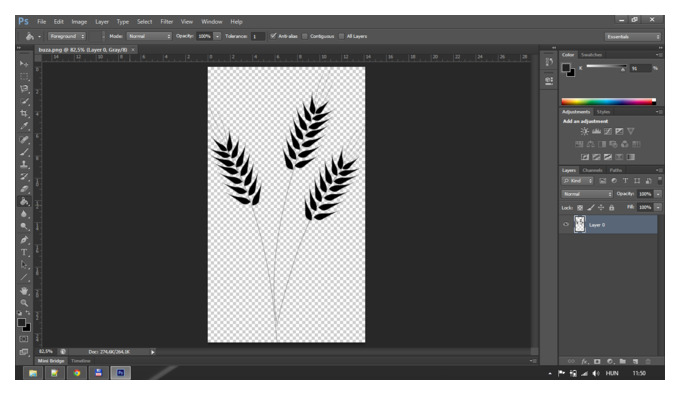680x395 pixels.
Task: Open the History panel icon
Action: [x=549, y=62]
